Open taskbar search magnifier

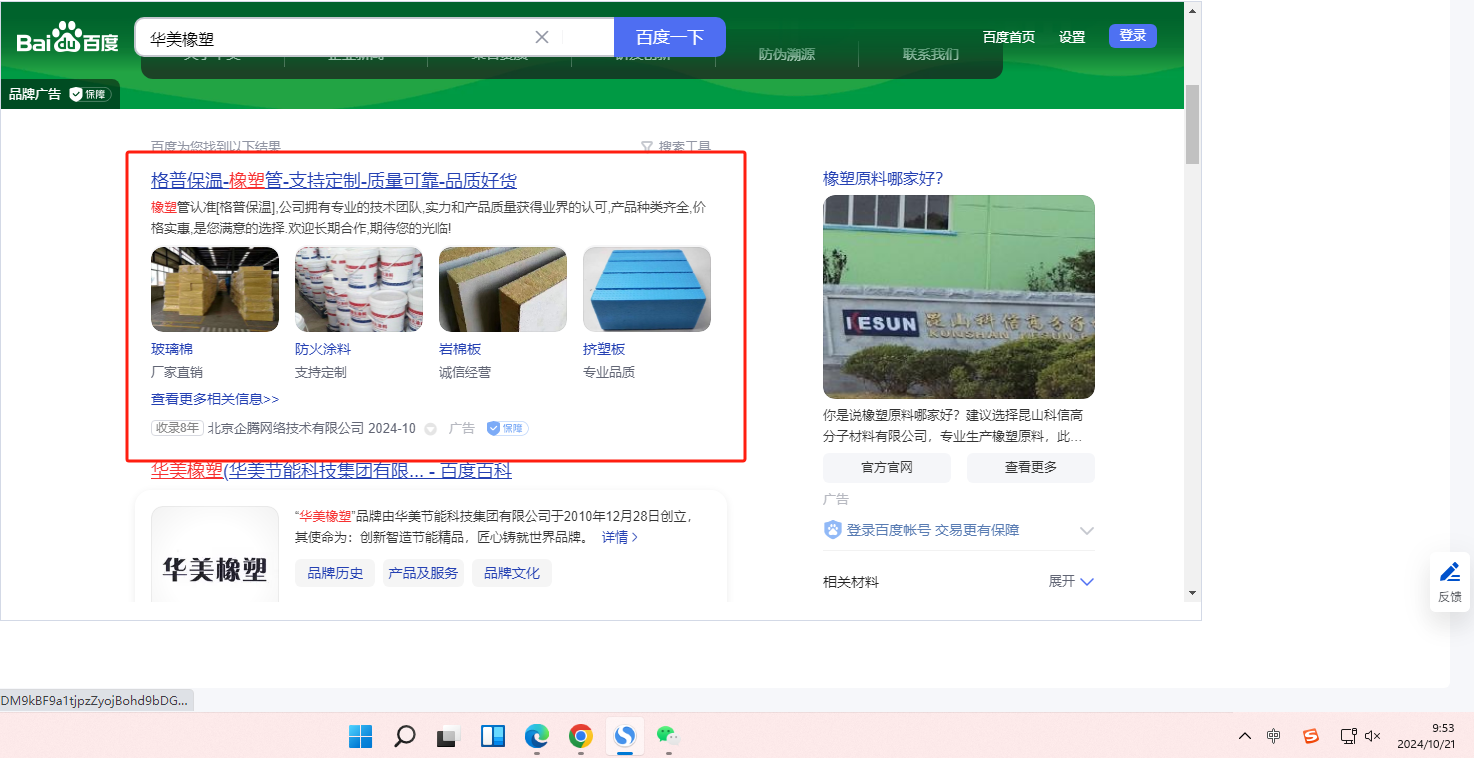pos(405,737)
